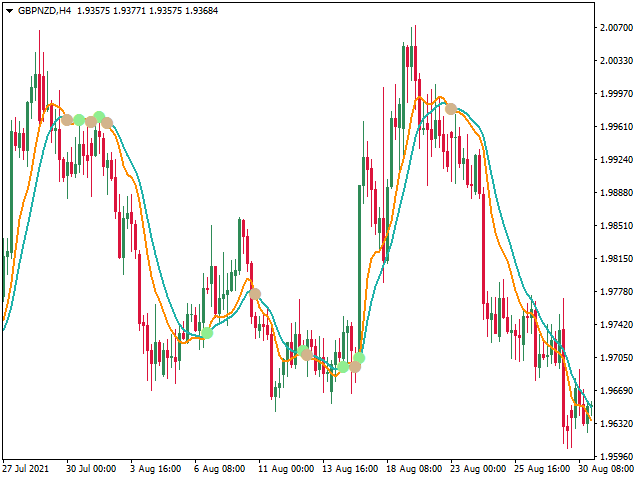640x480 pixels.
Task: Click price label 1.98150 on the price axis
Action: pyautogui.click(x=616, y=259)
